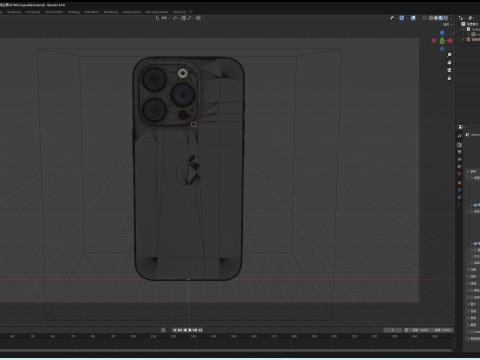Open the transform orientation dropdown in viewport header
480x360 pixels.
[x=162, y=18]
